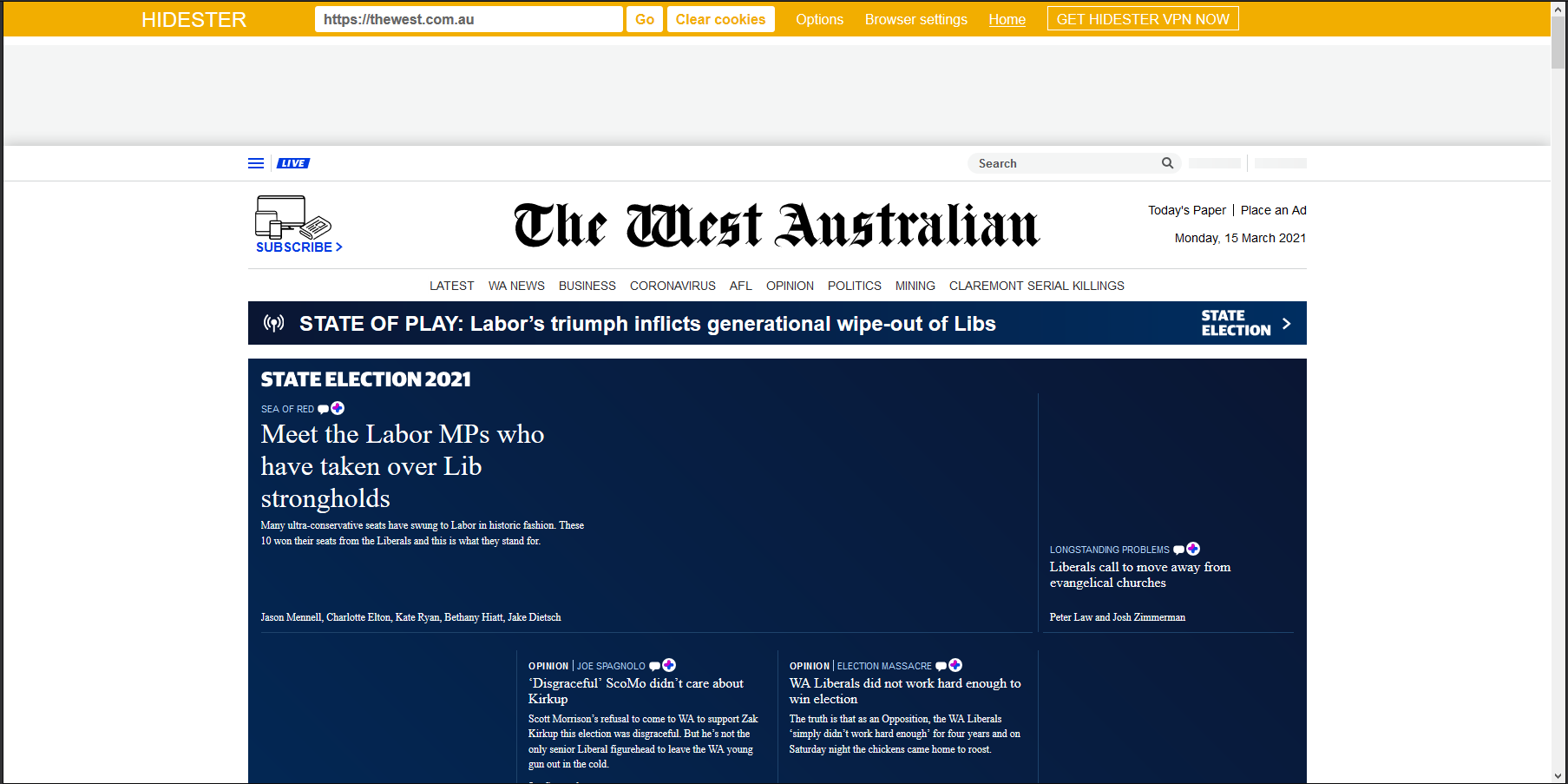
Task: Click the LIVE badge icon
Action: coord(293,163)
